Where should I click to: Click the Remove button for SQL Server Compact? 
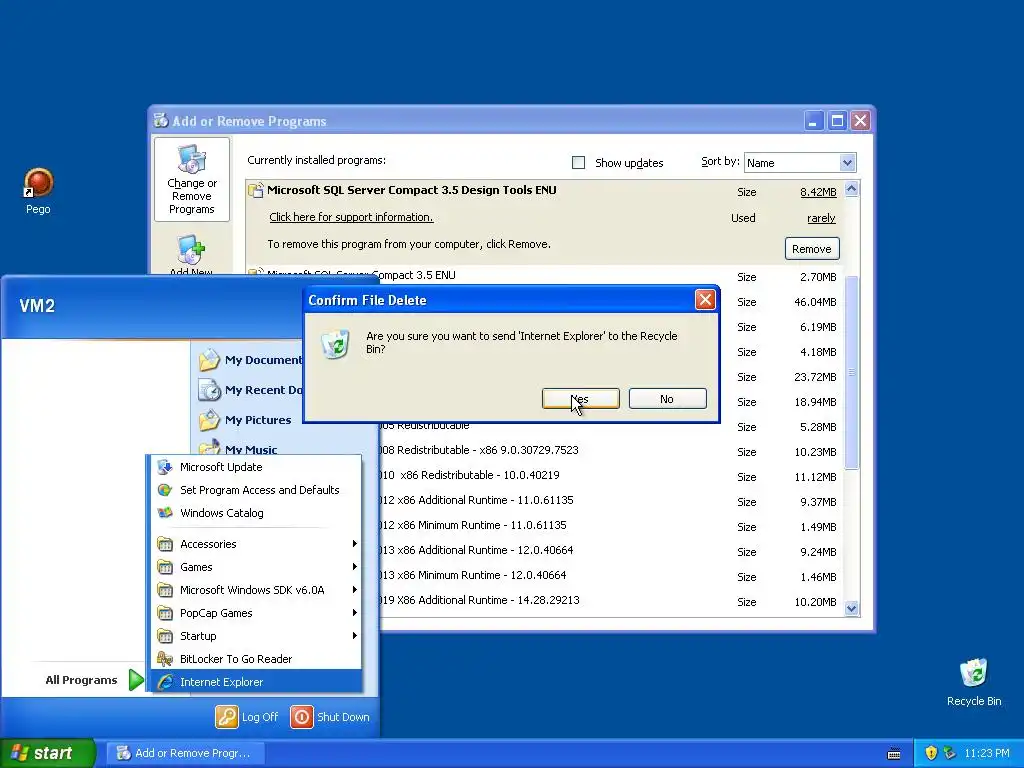(812, 249)
